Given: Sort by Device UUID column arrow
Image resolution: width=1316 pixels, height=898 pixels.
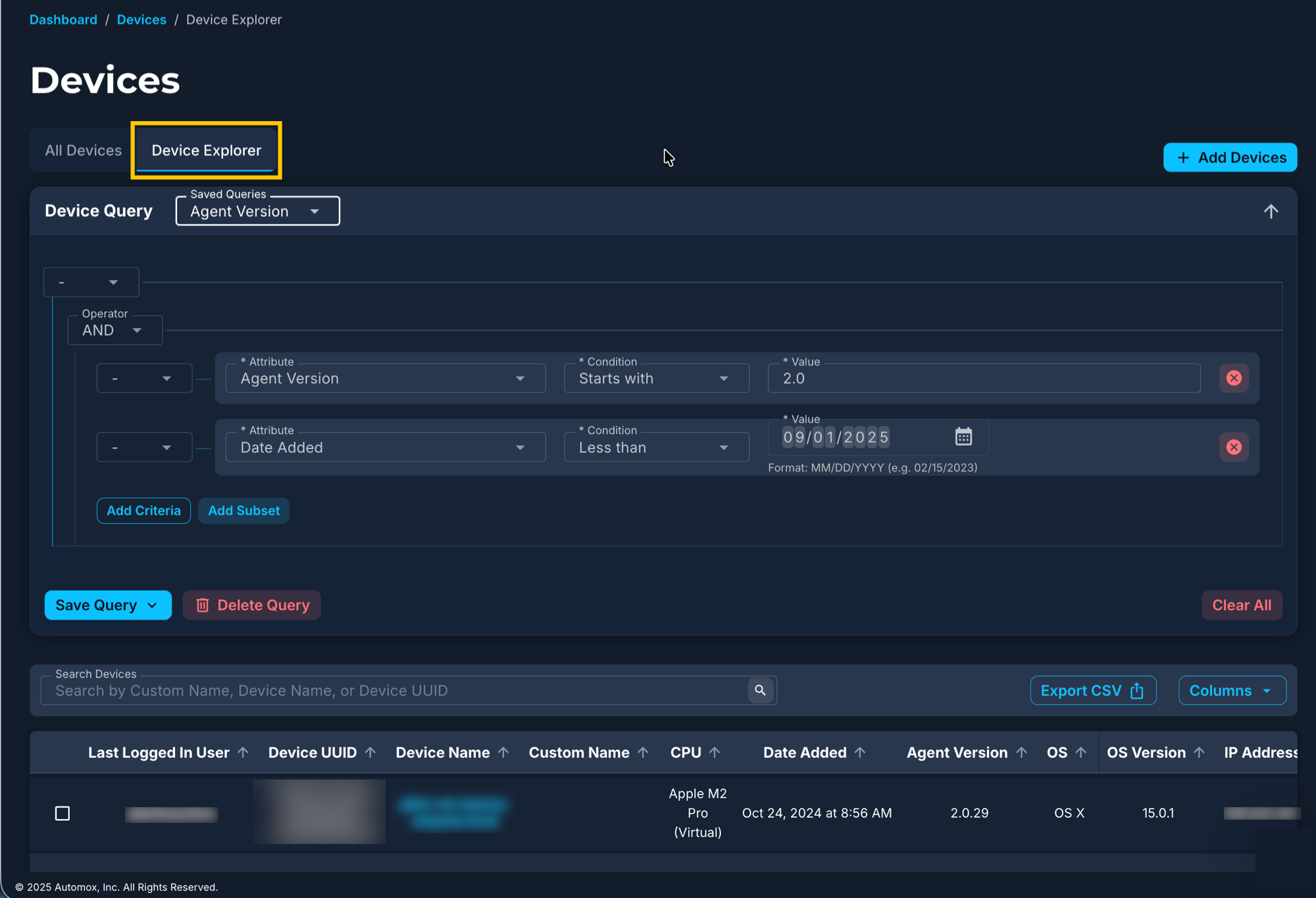Looking at the screenshot, I should click(370, 753).
